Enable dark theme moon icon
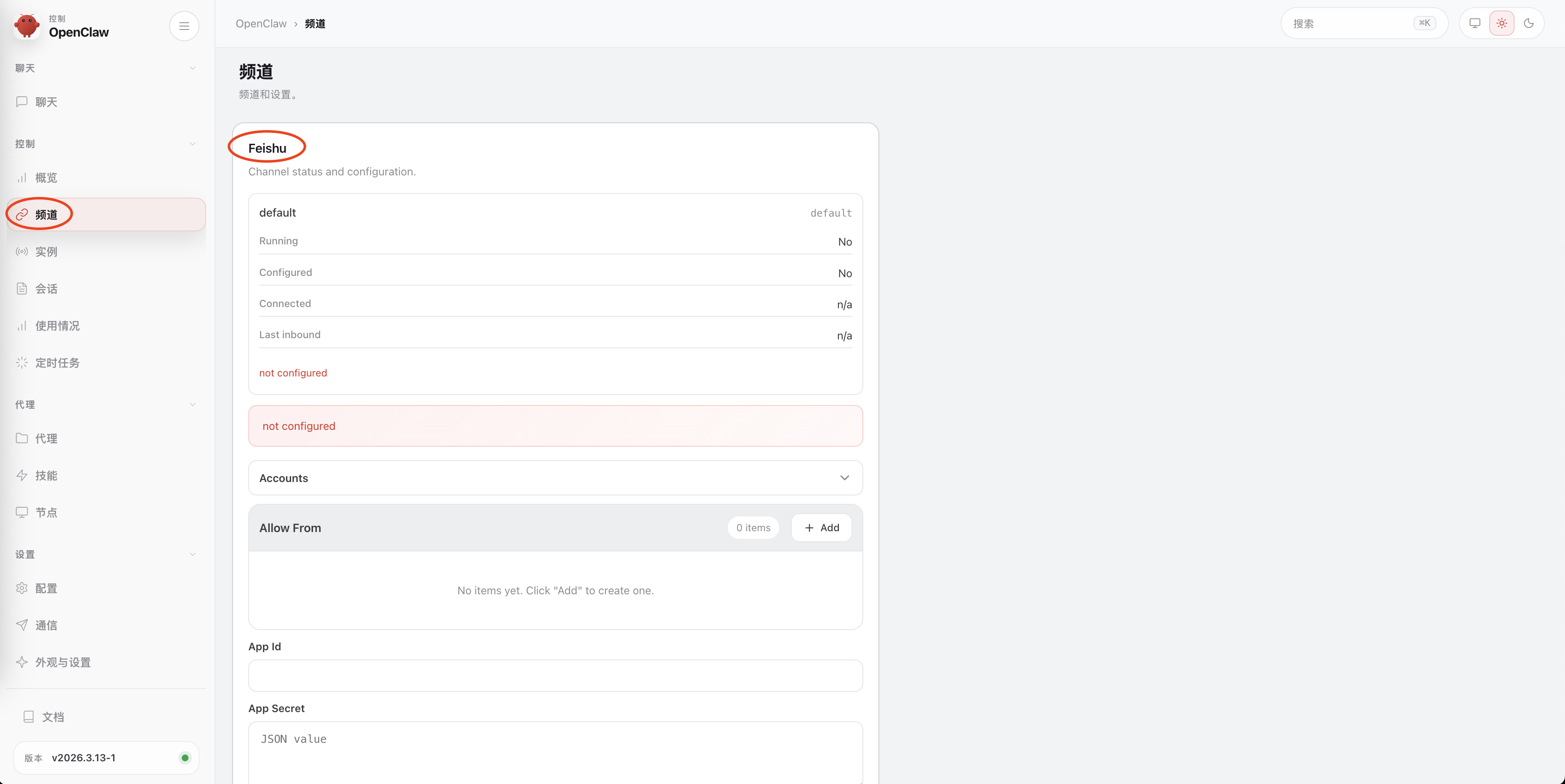This screenshot has height=784, width=1565. (1528, 24)
